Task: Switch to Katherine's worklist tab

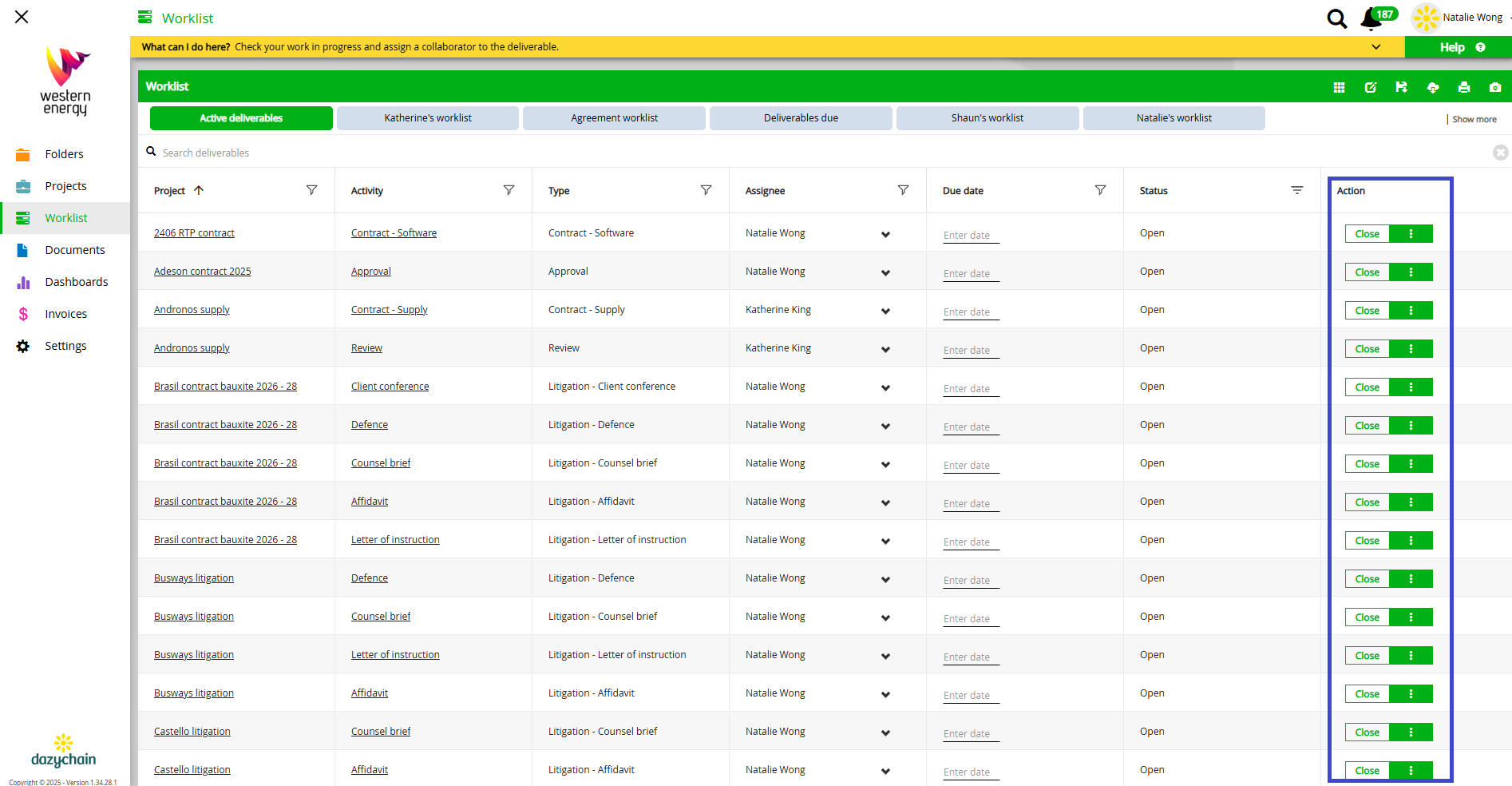Action: (x=428, y=118)
